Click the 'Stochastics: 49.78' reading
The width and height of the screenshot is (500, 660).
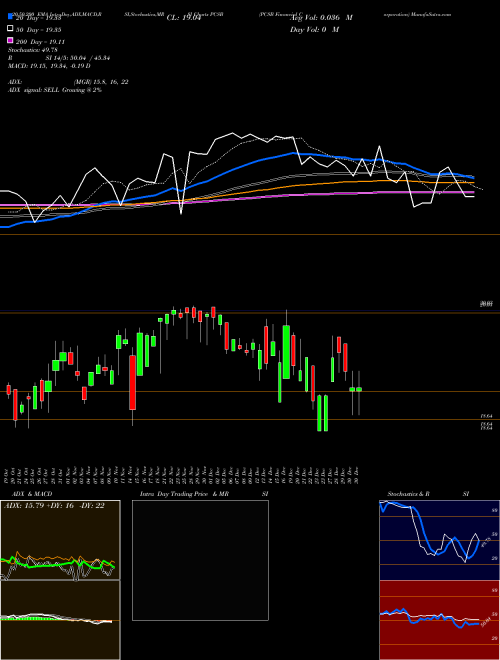[32, 50]
